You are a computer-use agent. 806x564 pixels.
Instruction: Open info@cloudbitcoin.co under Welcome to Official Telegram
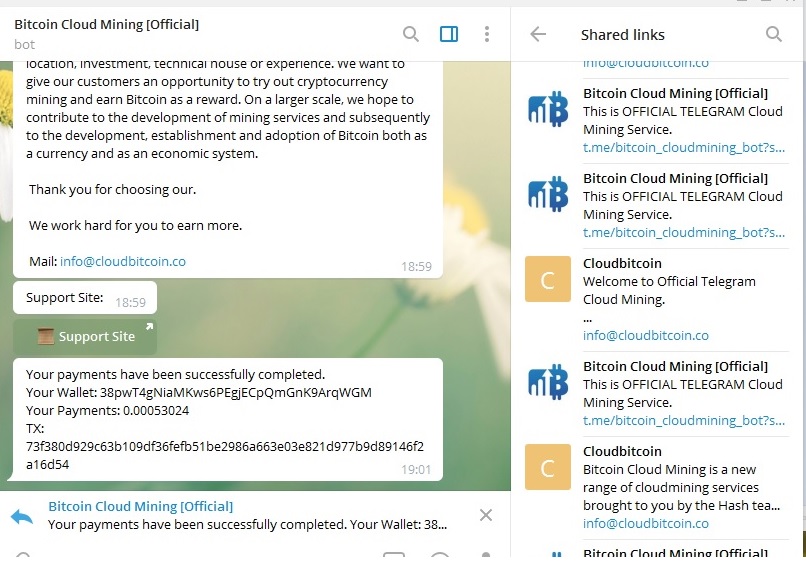(x=646, y=335)
